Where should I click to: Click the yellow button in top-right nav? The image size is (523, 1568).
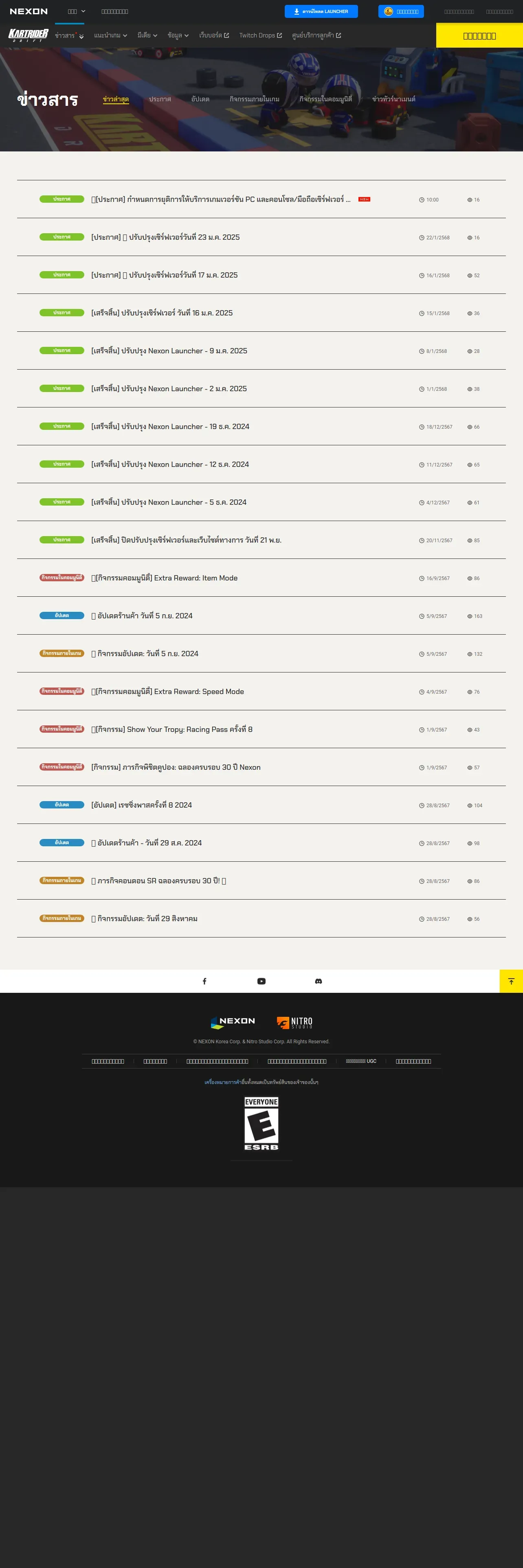pos(480,36)
